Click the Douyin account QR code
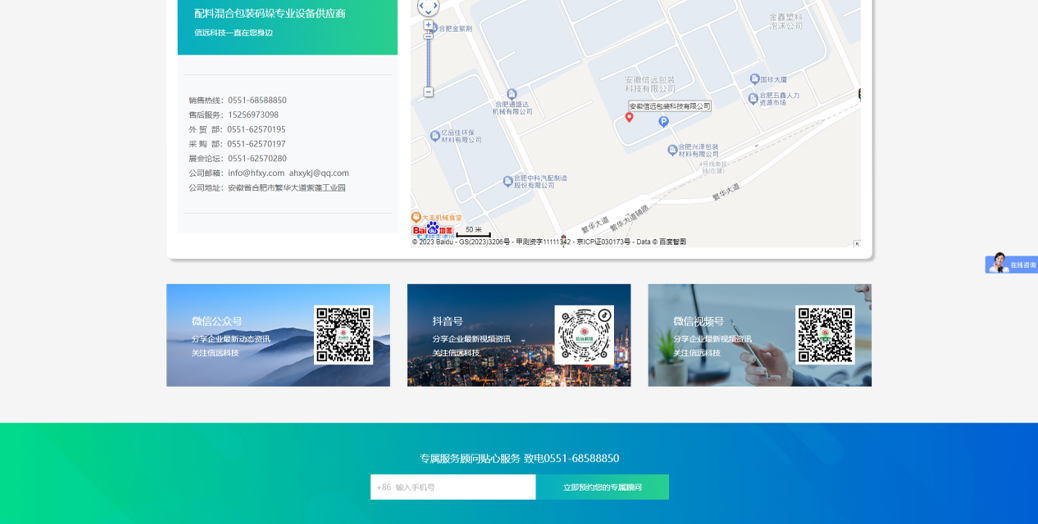Viewport: 1038px width, 524px height. point(584,335)
